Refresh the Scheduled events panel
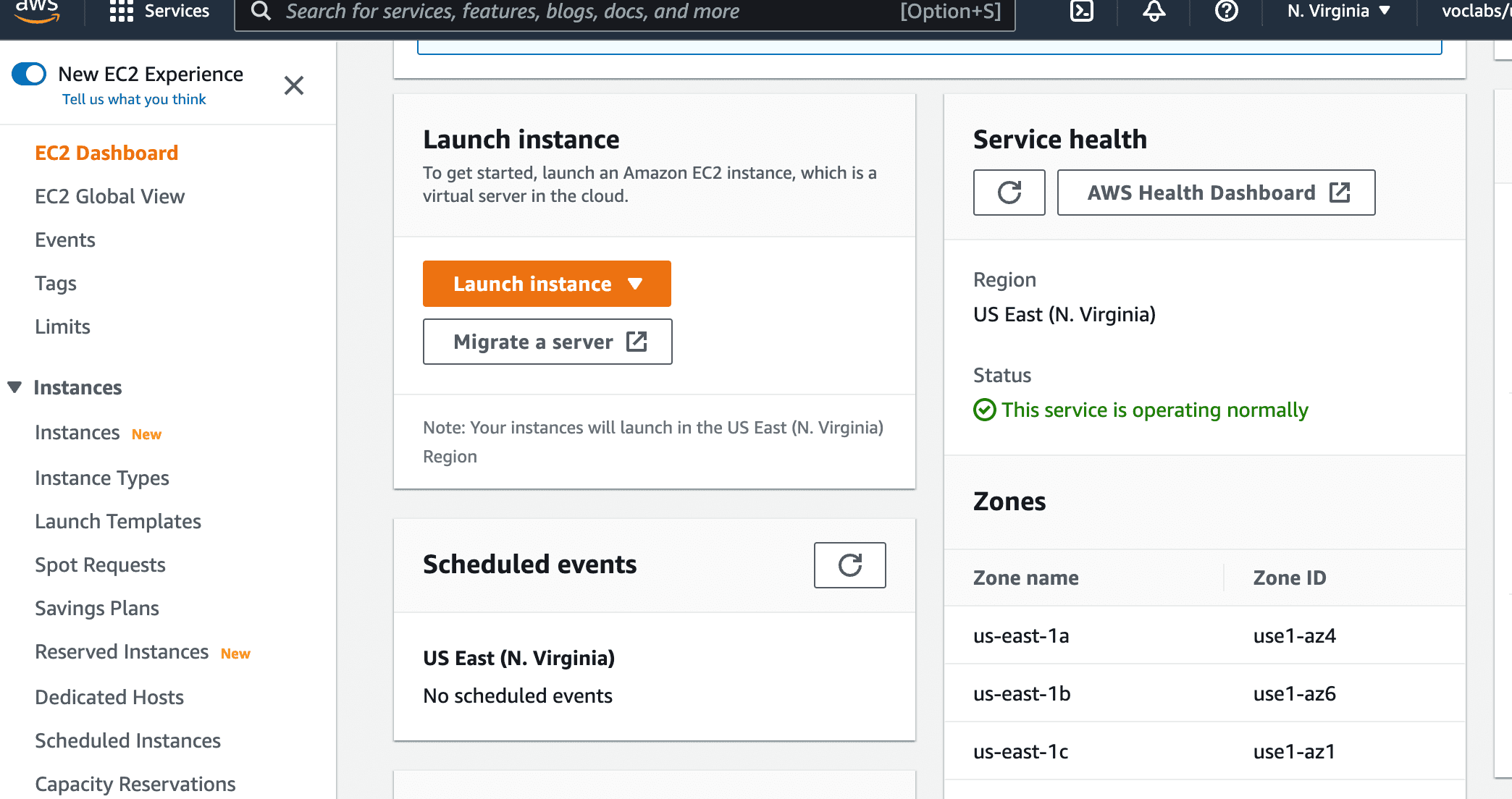The image size is (1512, 799). 849,565
